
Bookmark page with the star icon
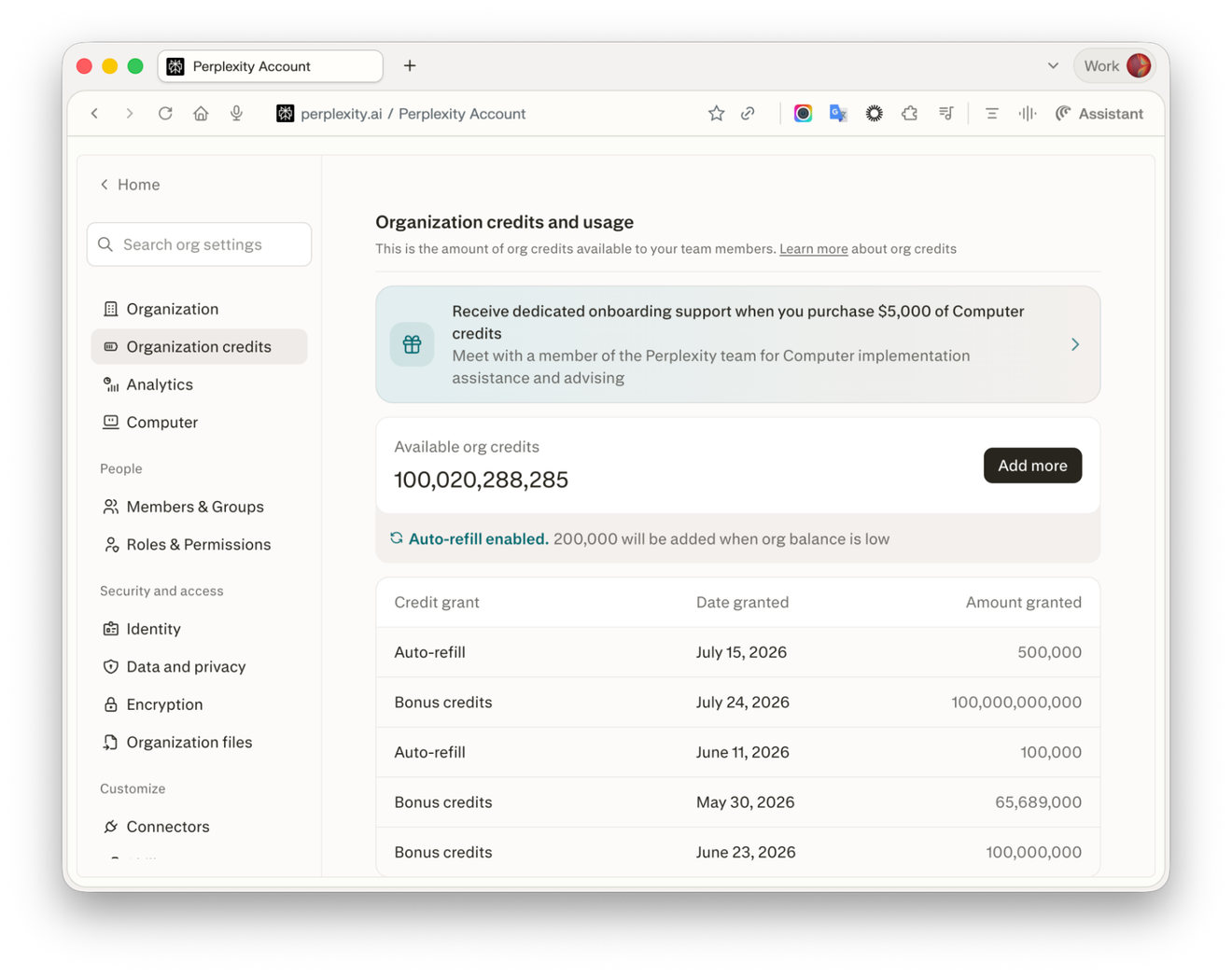(x=716, y=114)
